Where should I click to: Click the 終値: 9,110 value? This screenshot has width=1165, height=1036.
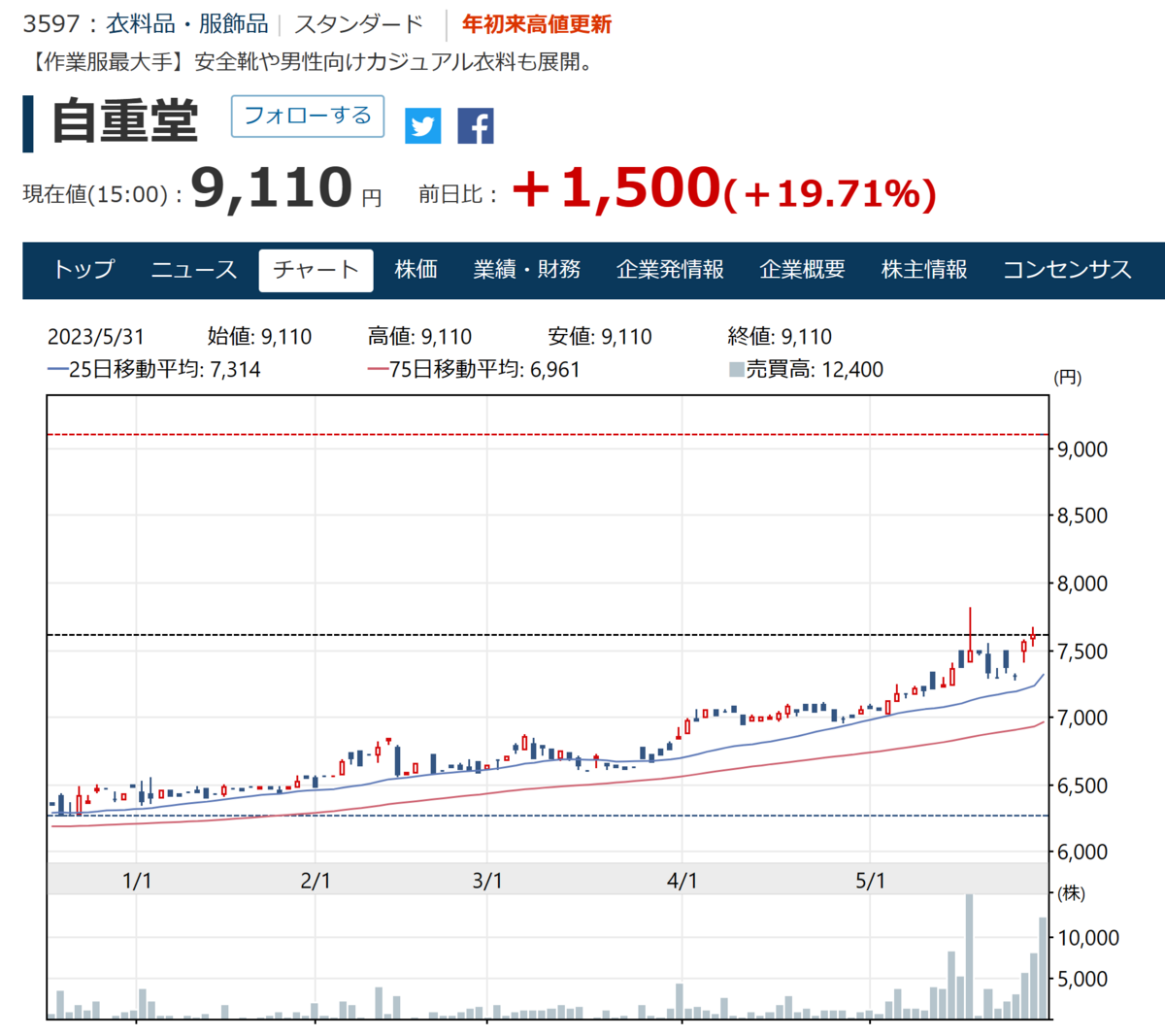point(780,337)
